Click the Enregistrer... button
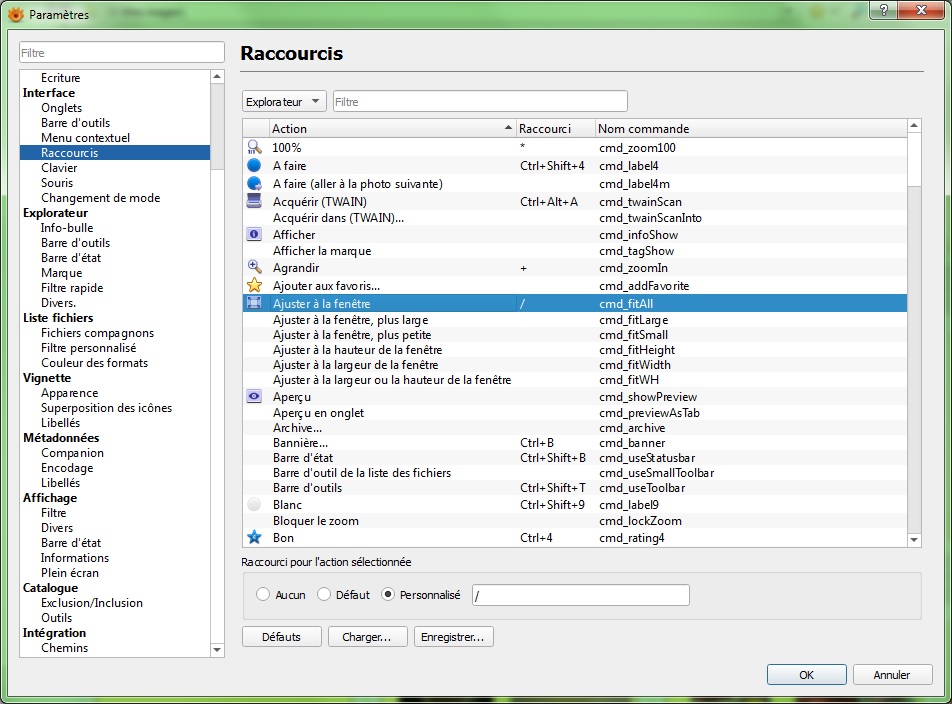Image resolution: width=952 pixels, height=704 pixels. (x=453, y=637)
